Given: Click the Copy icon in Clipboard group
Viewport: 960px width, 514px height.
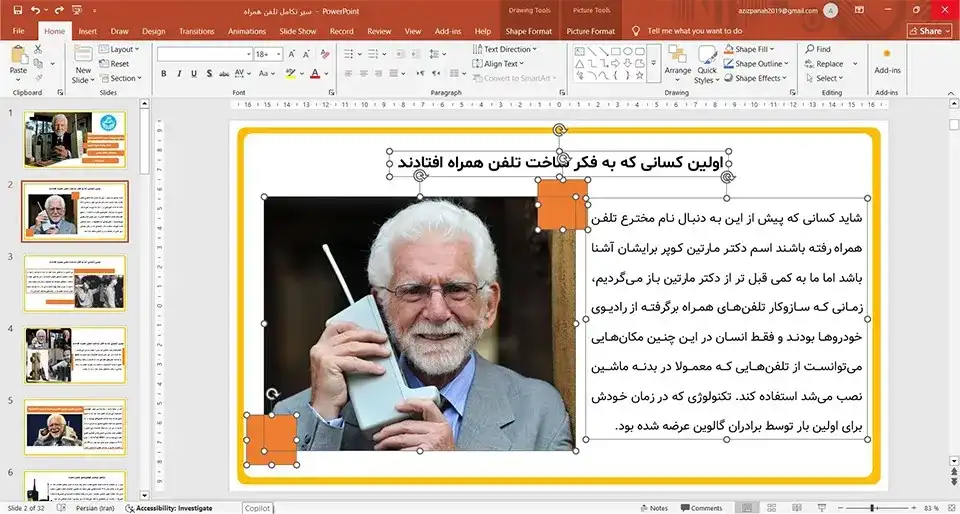Looking at the screenshot, I should tap(39, 63).
